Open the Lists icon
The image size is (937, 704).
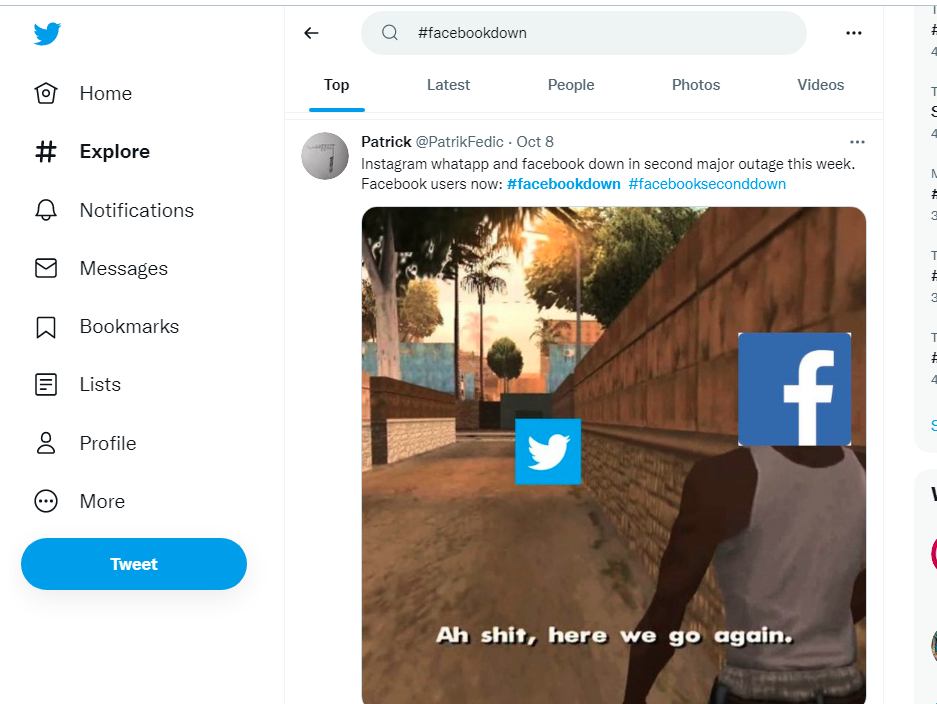tap(46, 385)
